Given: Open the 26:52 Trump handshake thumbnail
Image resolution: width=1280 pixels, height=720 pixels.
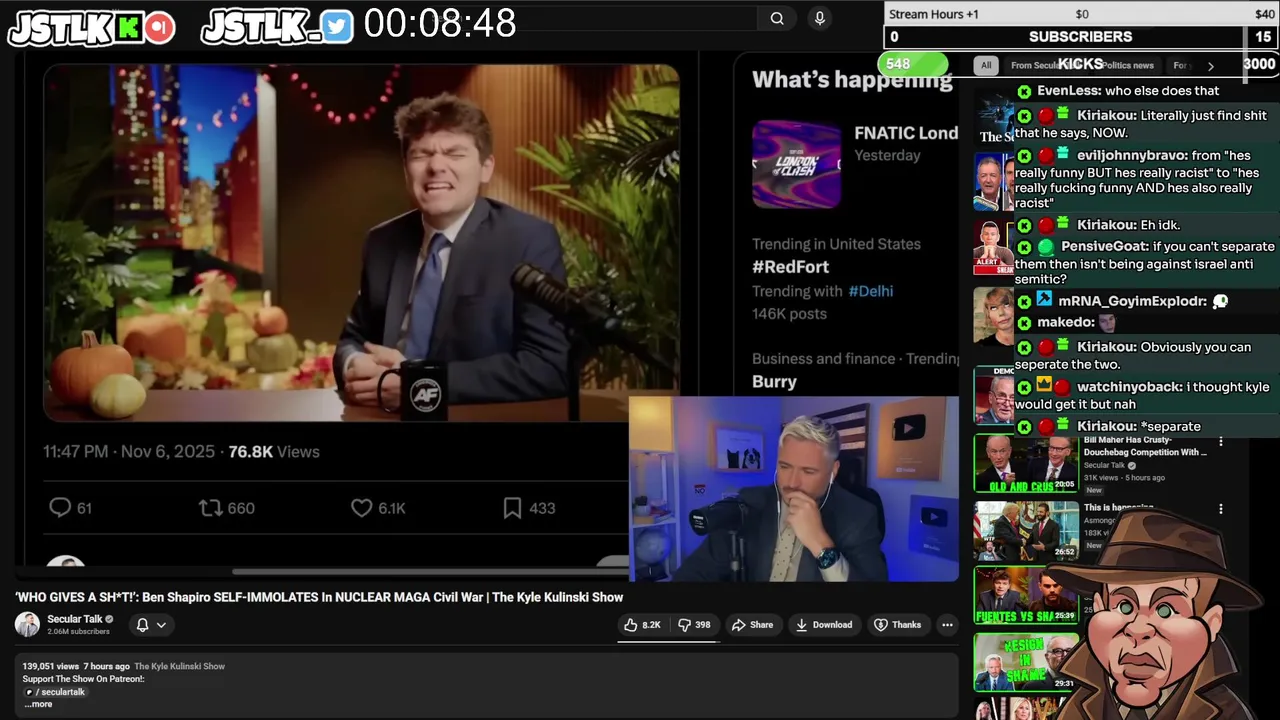Looking at the screenshot, I should [1026, 530].
